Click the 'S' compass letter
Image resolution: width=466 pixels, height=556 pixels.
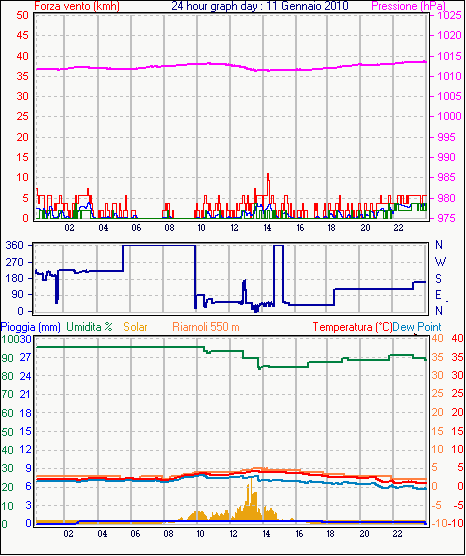point(439,279)
